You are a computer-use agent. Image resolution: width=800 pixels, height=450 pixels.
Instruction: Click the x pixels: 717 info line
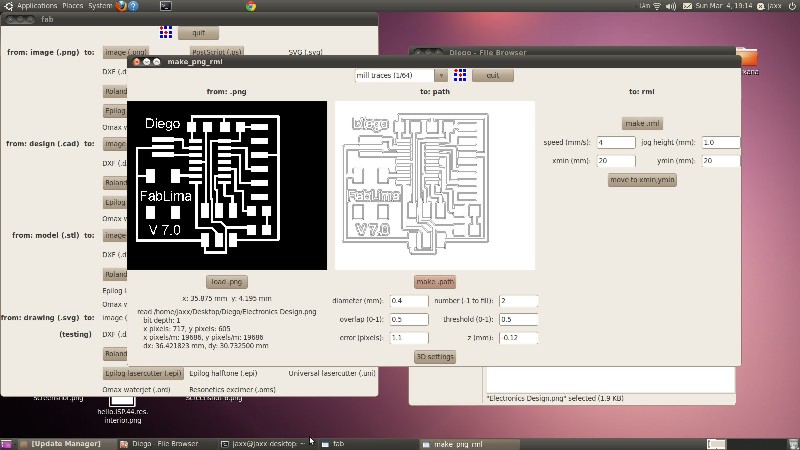pos(187,329)
